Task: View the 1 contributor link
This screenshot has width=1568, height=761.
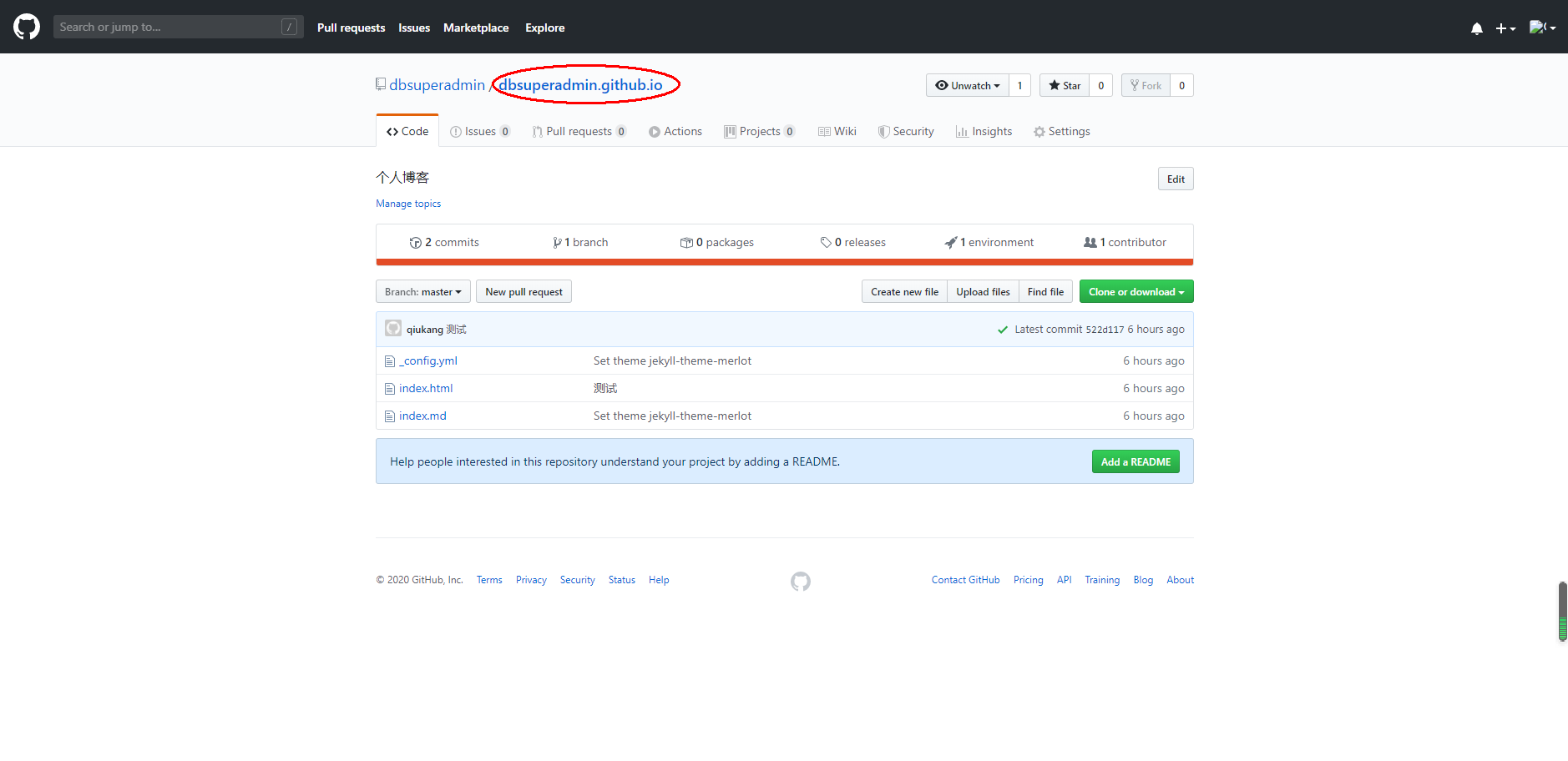Action: [1125, 242]
